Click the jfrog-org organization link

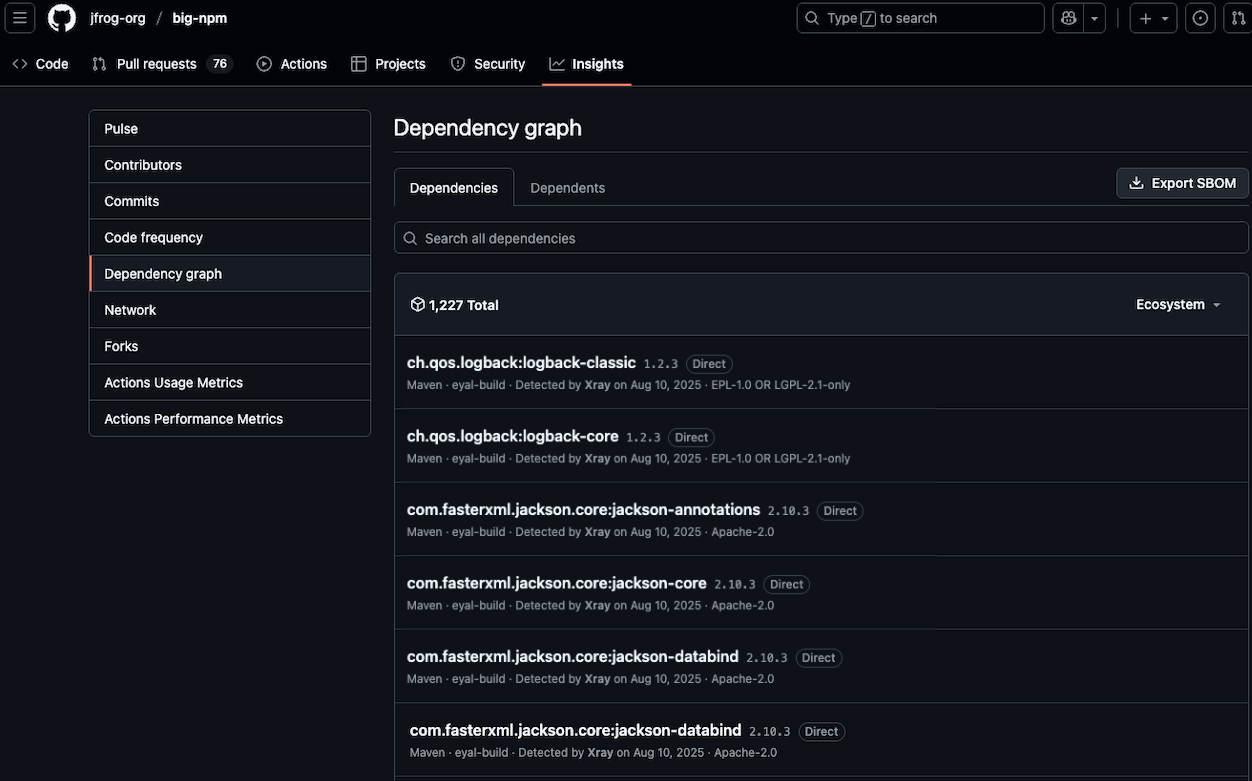[x=117, y=18]
